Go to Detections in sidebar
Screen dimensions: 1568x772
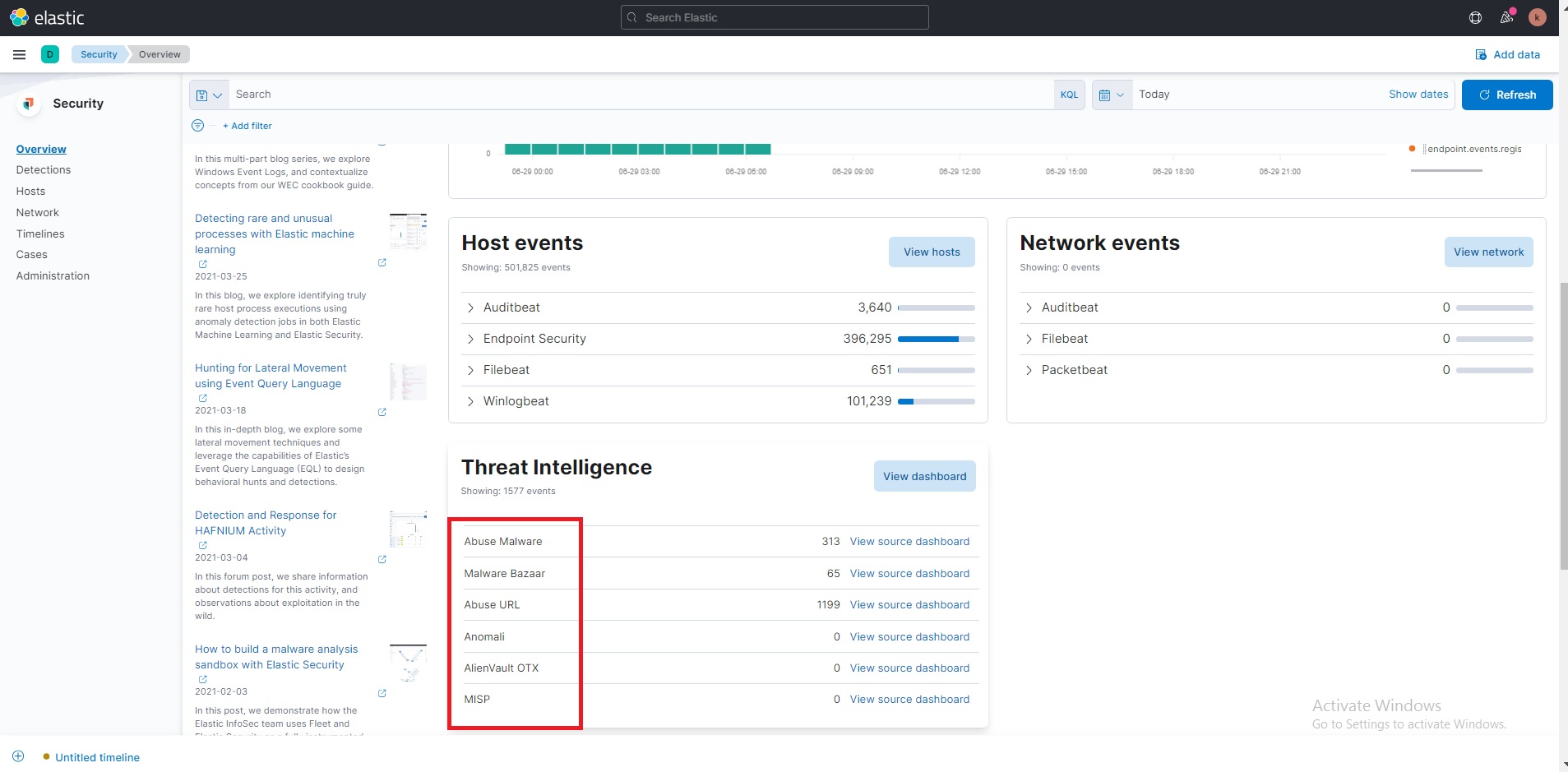click(44, 170)
